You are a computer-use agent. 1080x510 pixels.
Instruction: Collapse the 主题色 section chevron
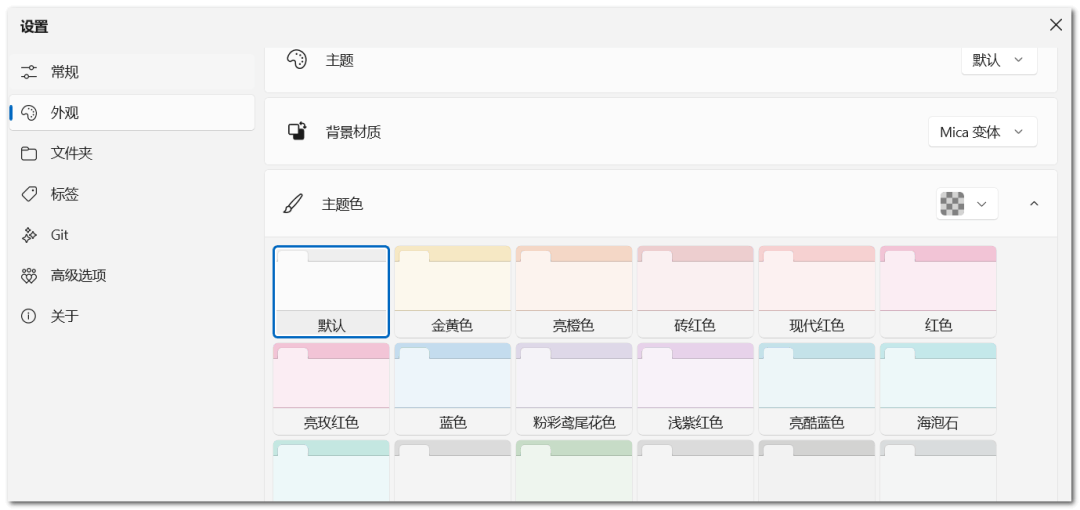point(1034,204)
